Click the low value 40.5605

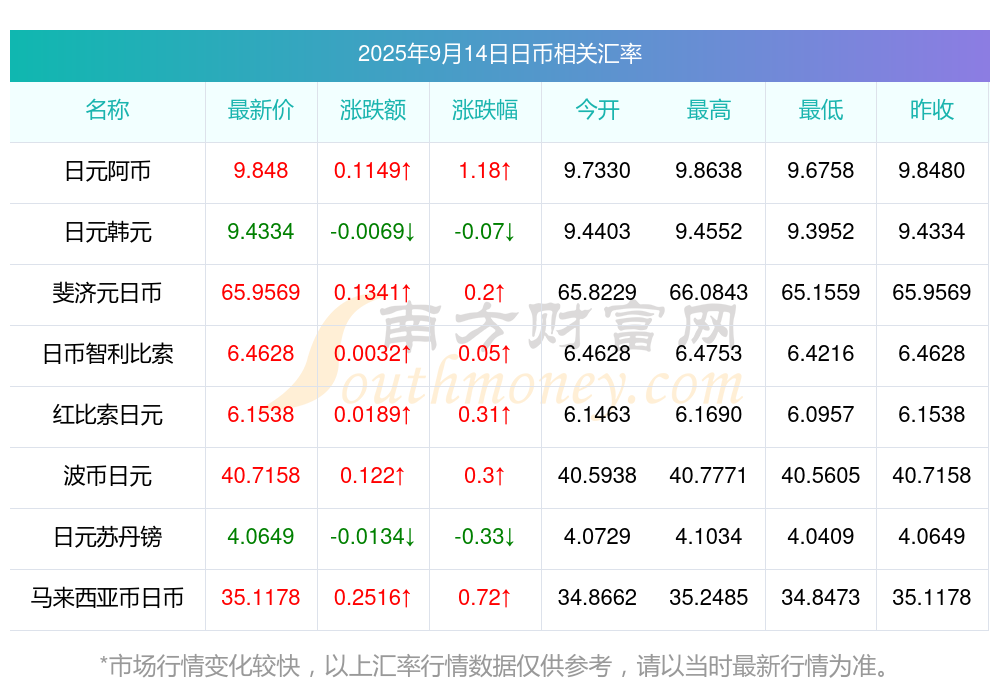point(821,475)
